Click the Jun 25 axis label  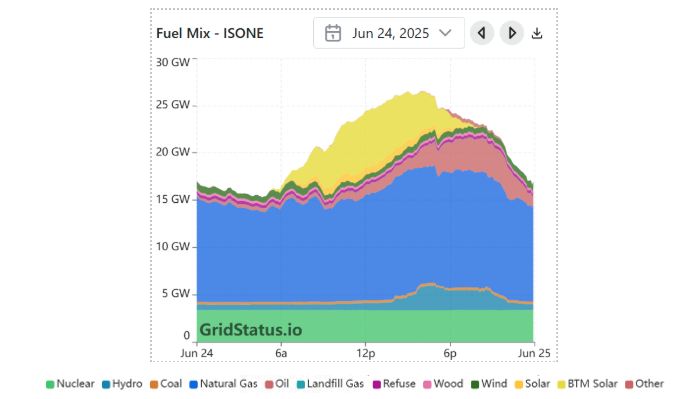(534, 353)
